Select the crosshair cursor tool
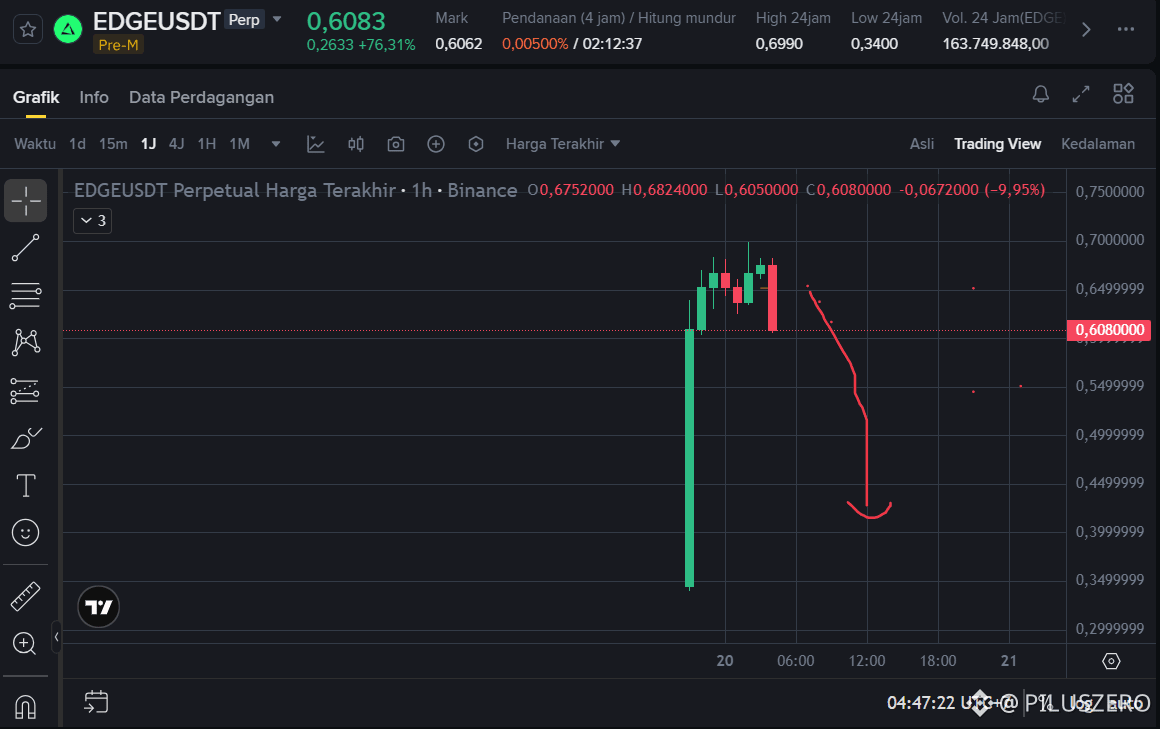The image size is (1160, 729). (26, 201)
